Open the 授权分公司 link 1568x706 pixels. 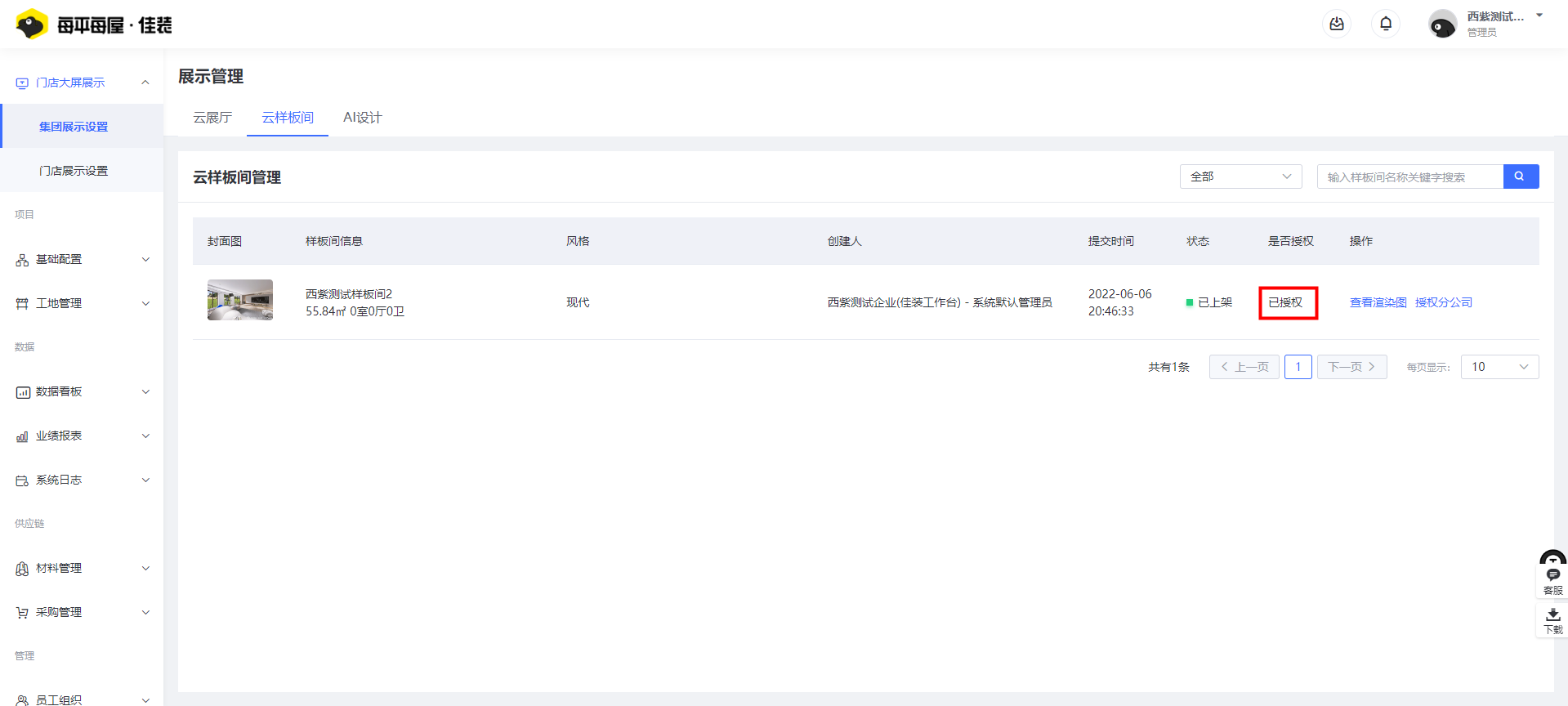pyautogui.click(x=1443, y=302)
